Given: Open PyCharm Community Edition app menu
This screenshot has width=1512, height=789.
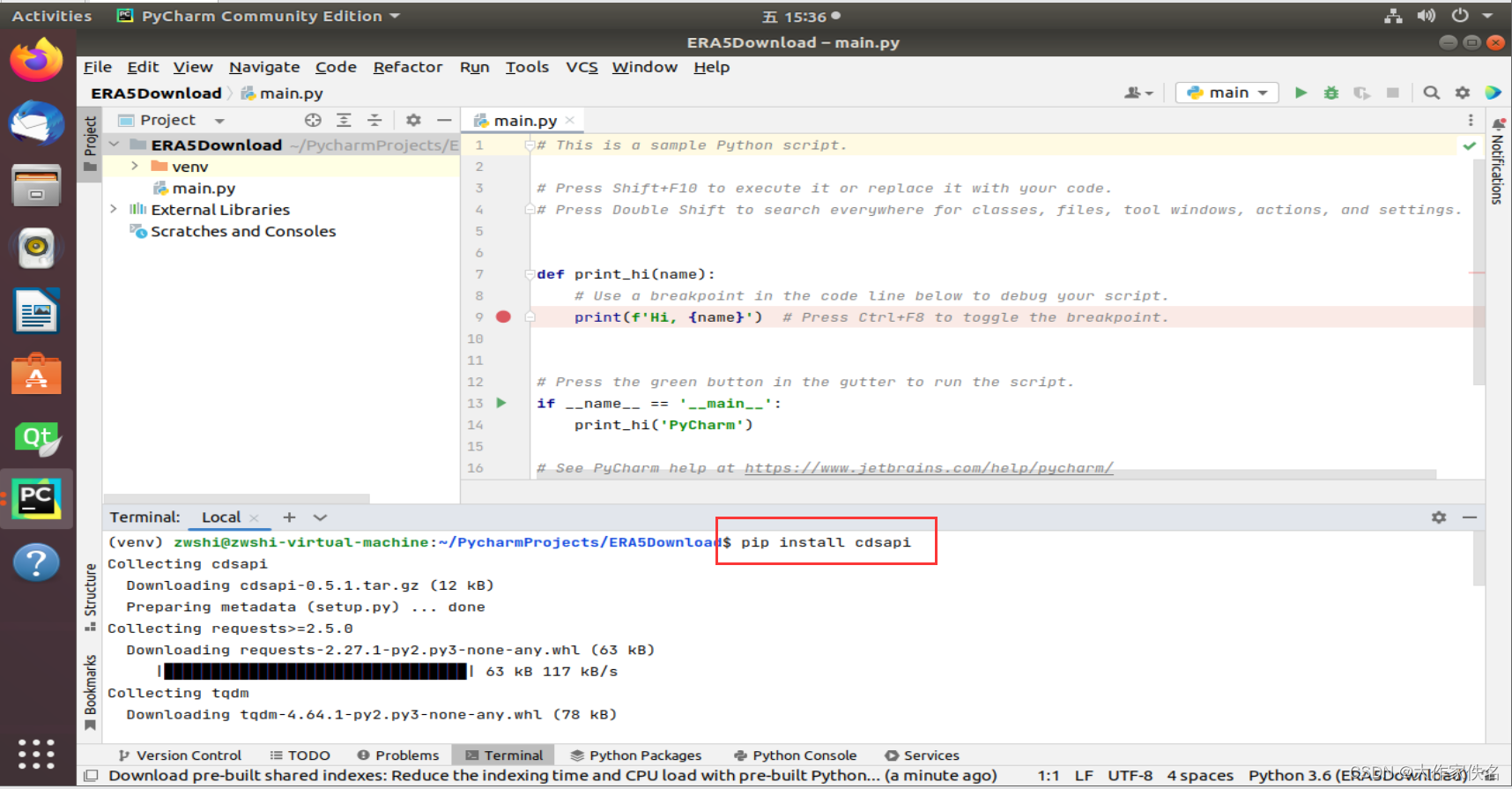Looking at the screenshot, I should [258, 16].
